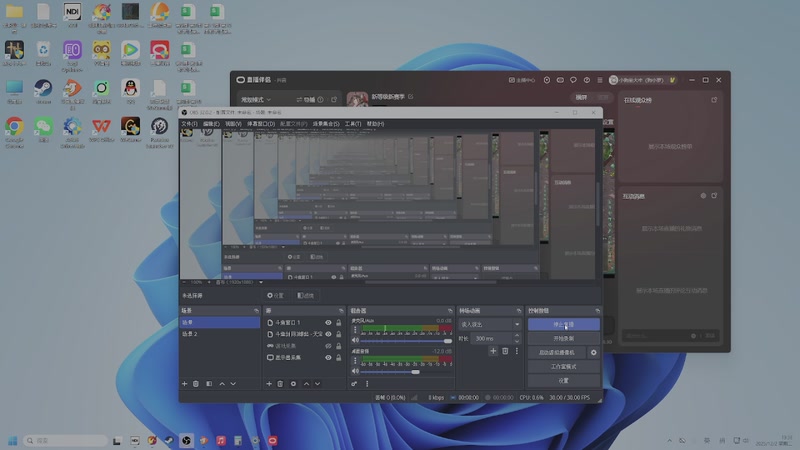Open Scene Collection menu in OBS
Screen dimensions: 800x450
click(x=326, y=124)
